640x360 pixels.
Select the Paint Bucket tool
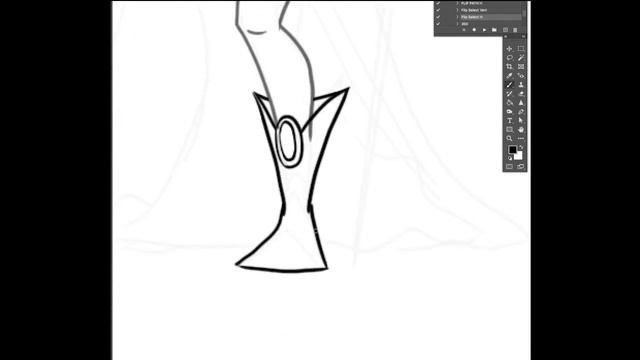click(509, 102)
